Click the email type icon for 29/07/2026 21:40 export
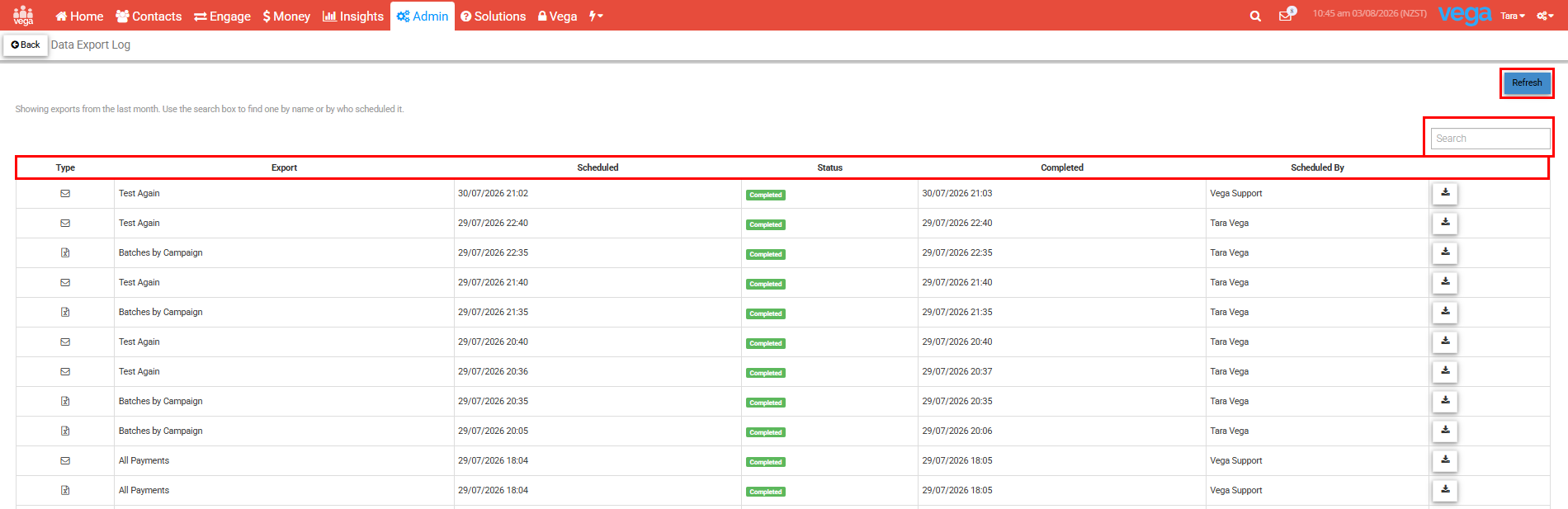 pyautogui.click(x=65, y=283)
